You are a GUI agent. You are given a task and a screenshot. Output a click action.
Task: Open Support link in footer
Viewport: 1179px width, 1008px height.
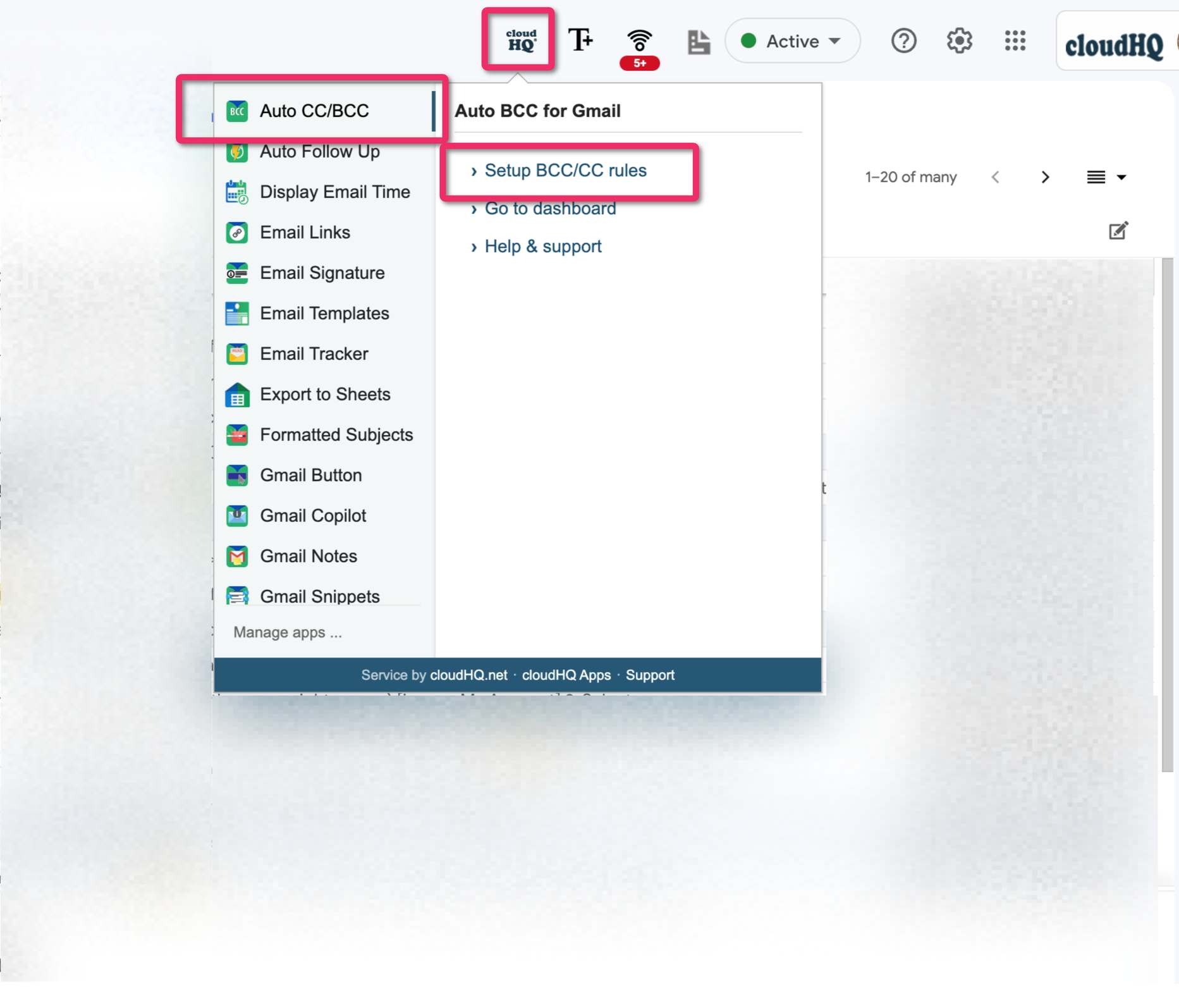click(x=650, y=675)
